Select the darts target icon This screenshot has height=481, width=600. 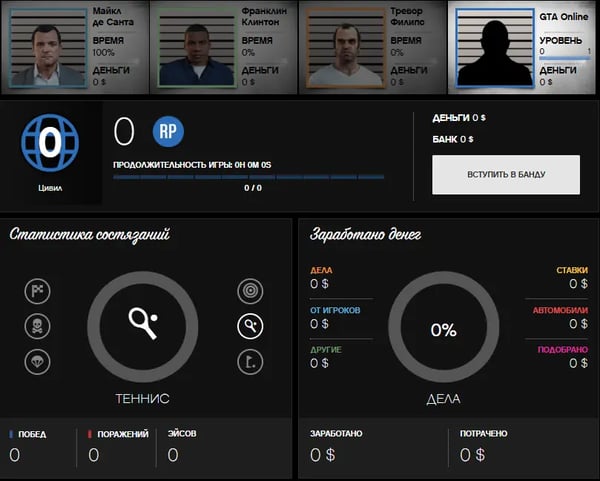pyautogui.click(x=250, y=291)
